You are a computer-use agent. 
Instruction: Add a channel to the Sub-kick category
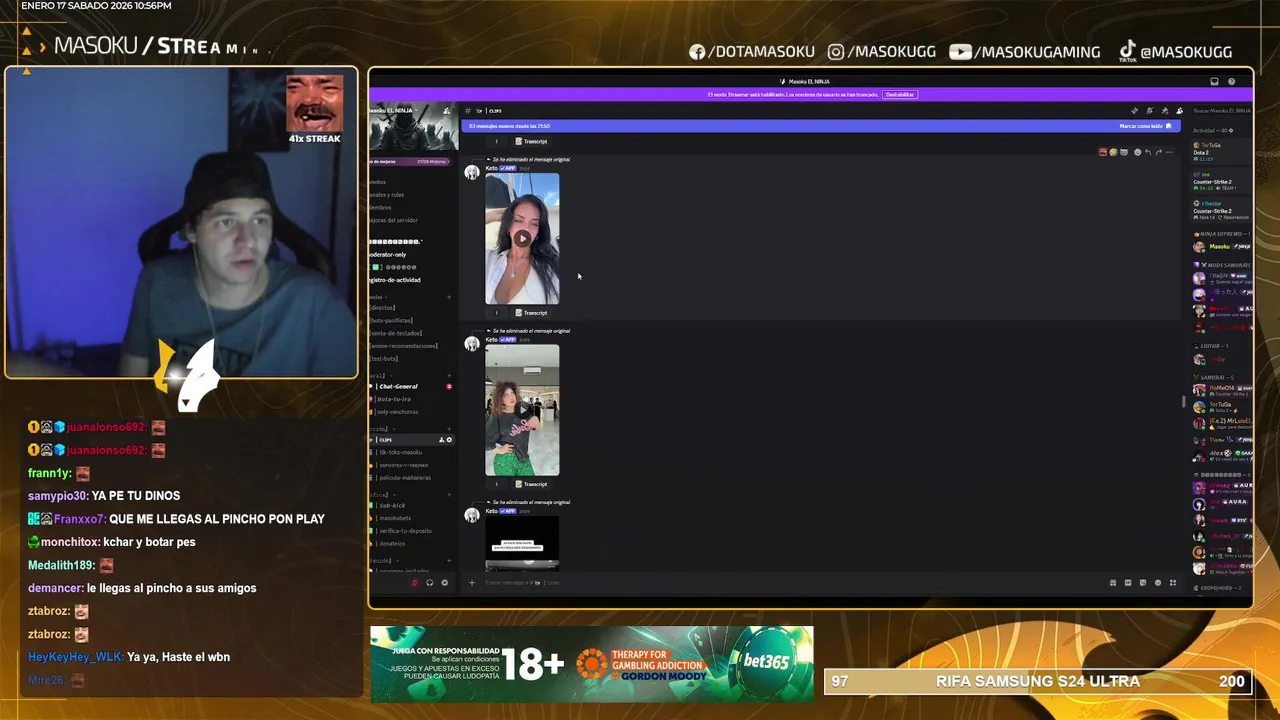pyautogui.click(x=449, y=495)
